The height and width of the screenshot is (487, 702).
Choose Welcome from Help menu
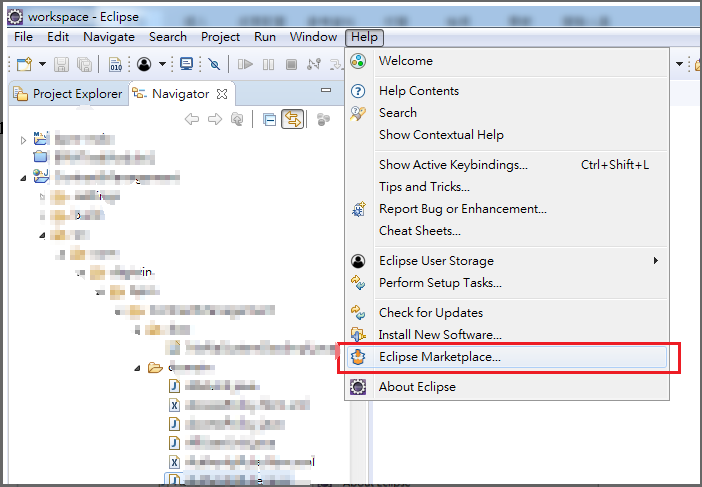point(507,61)
